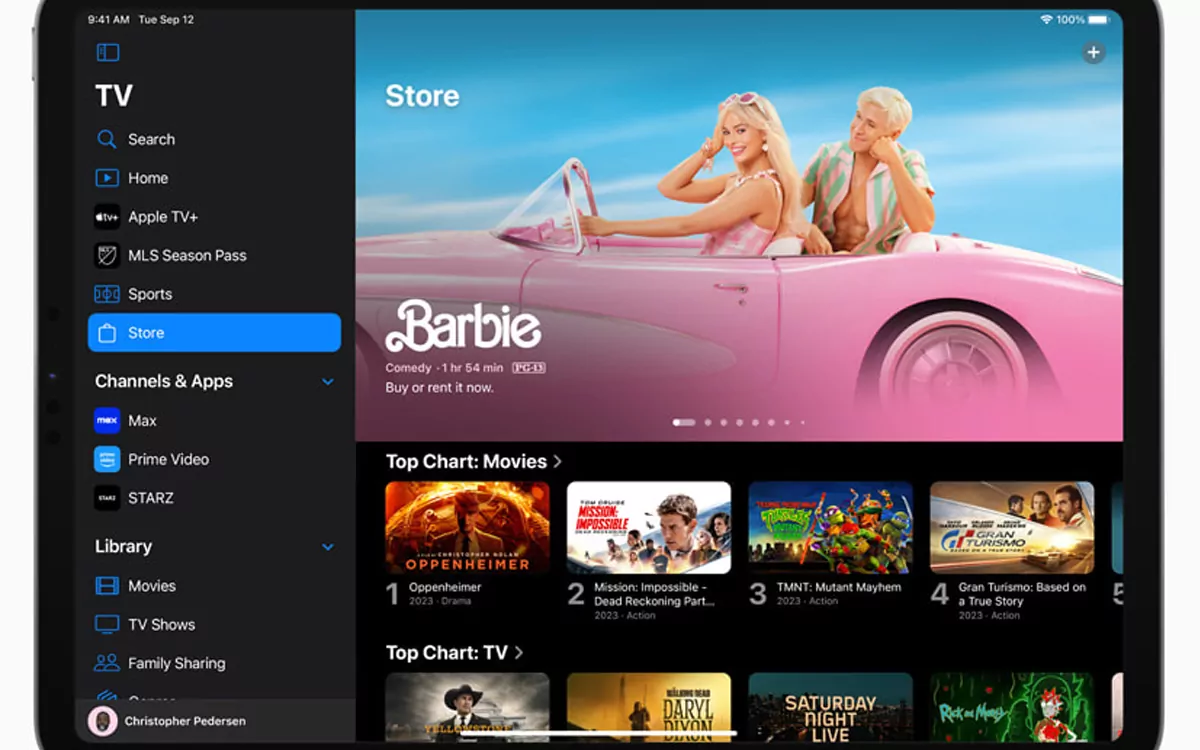Click the Prime Video icon
The height and width of the screenshot is (750, 1200).
pyautogui.click(x=107, y=459)
